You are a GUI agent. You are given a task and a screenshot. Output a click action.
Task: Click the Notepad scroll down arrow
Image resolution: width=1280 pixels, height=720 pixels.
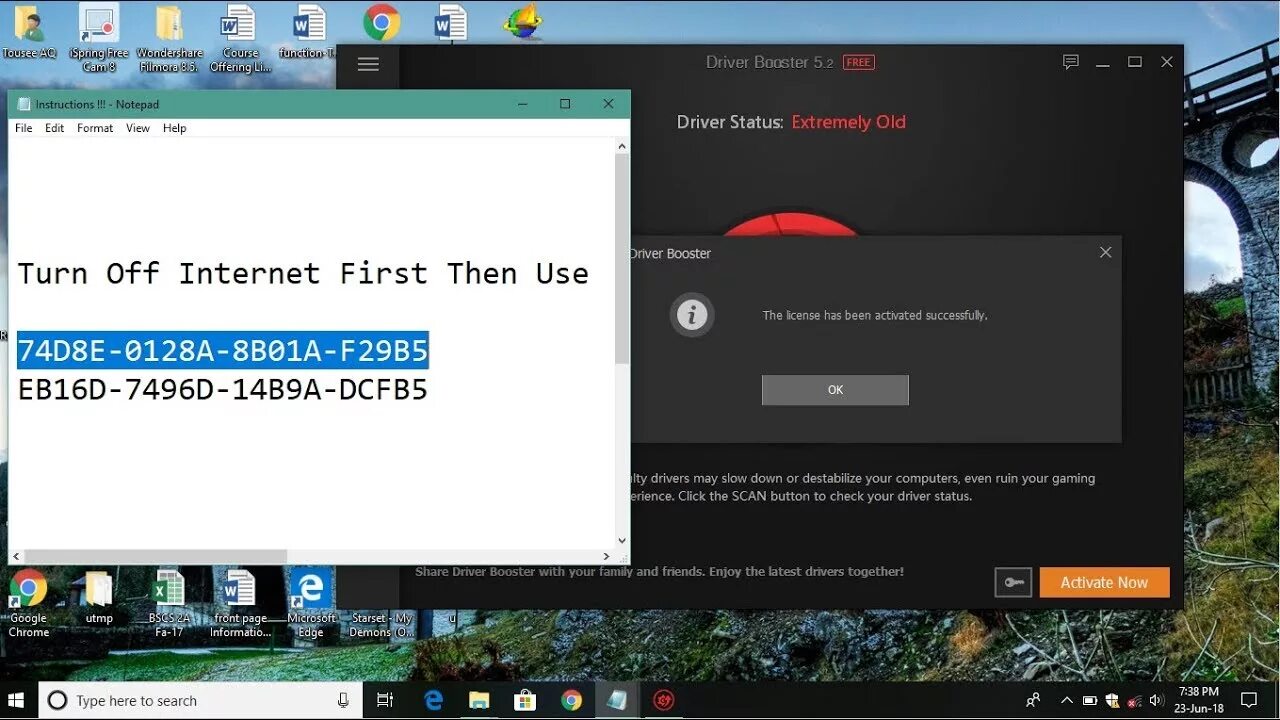(622, 541)
